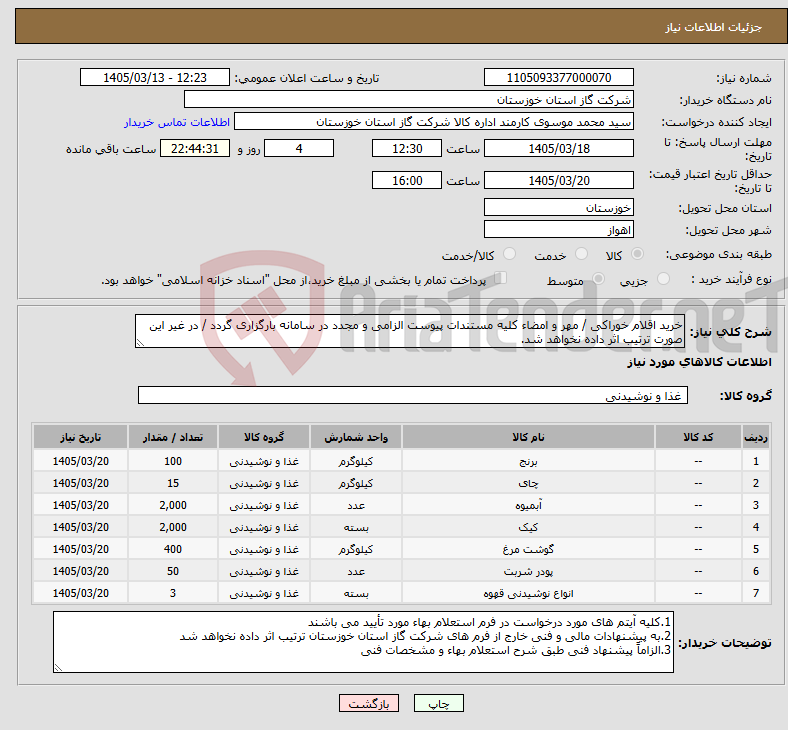Click the goods group field غذا و نوشیدنی
This screenshot has height=730, width=788.
(413, 395)
